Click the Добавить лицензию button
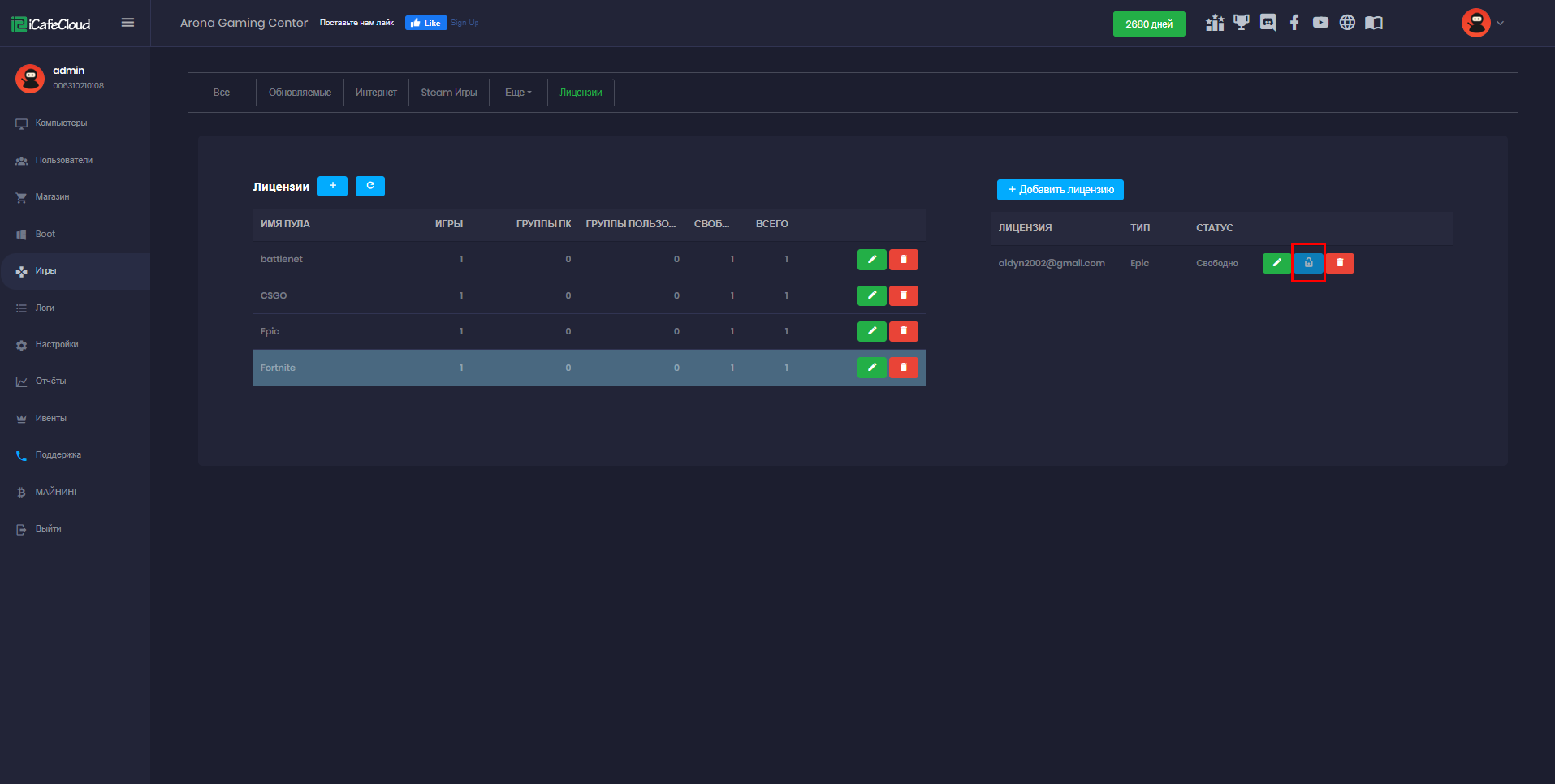 coord(1060,190)
